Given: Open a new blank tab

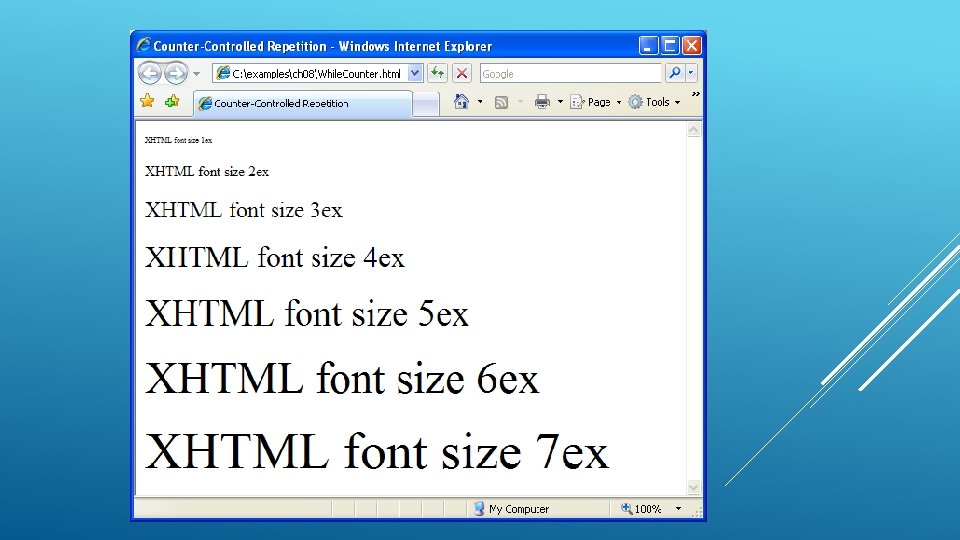Looking at the screenshot, I should coord(426,103).
